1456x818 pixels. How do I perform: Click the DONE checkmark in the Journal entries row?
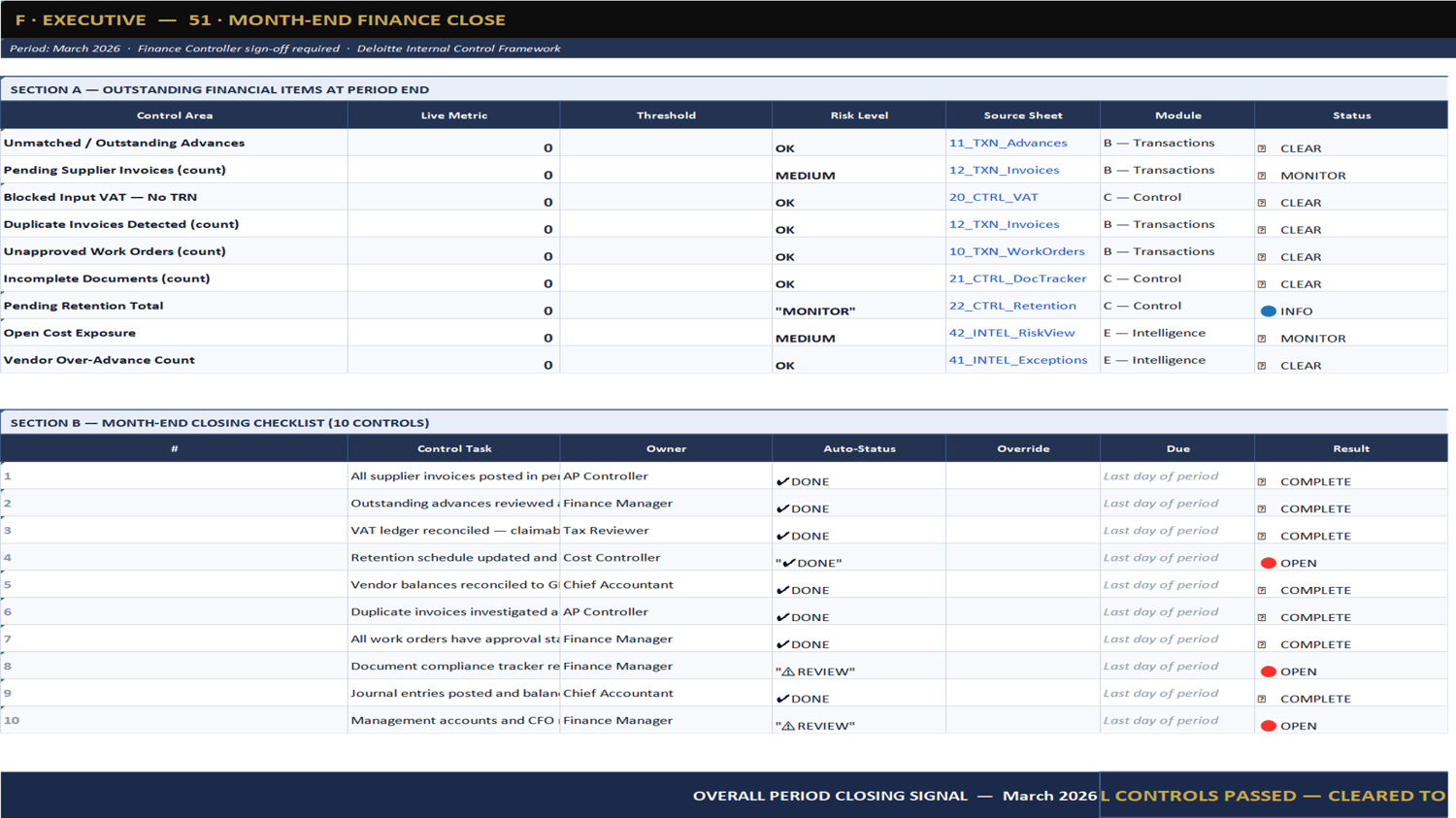tap(782, 699)
